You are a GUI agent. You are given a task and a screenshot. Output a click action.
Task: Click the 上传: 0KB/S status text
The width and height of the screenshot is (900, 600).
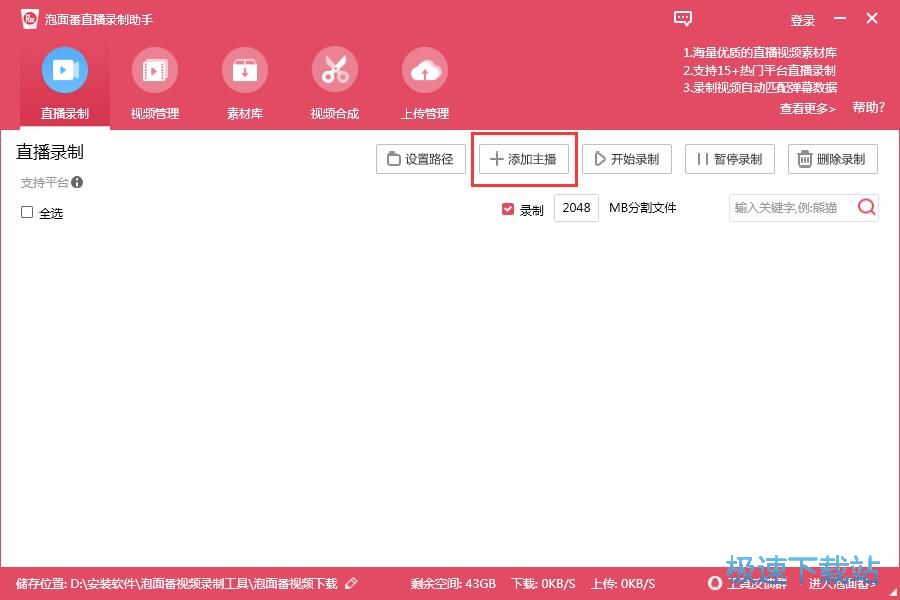(623, 584)
